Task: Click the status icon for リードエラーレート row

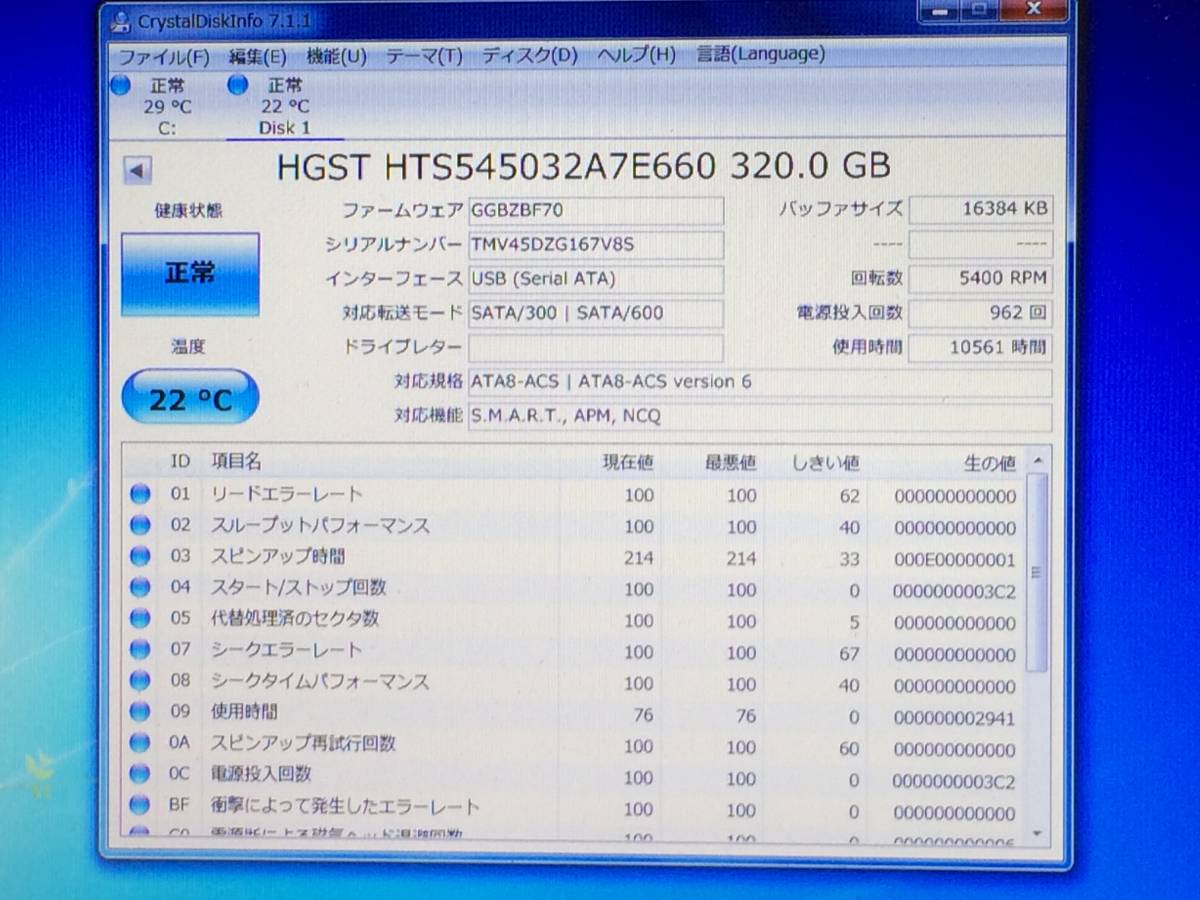Action: (x=140, y=493)
